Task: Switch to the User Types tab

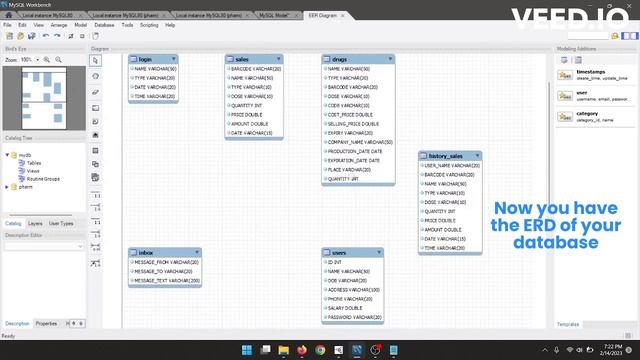Action: pyautogui.click(x=61, y=224)
